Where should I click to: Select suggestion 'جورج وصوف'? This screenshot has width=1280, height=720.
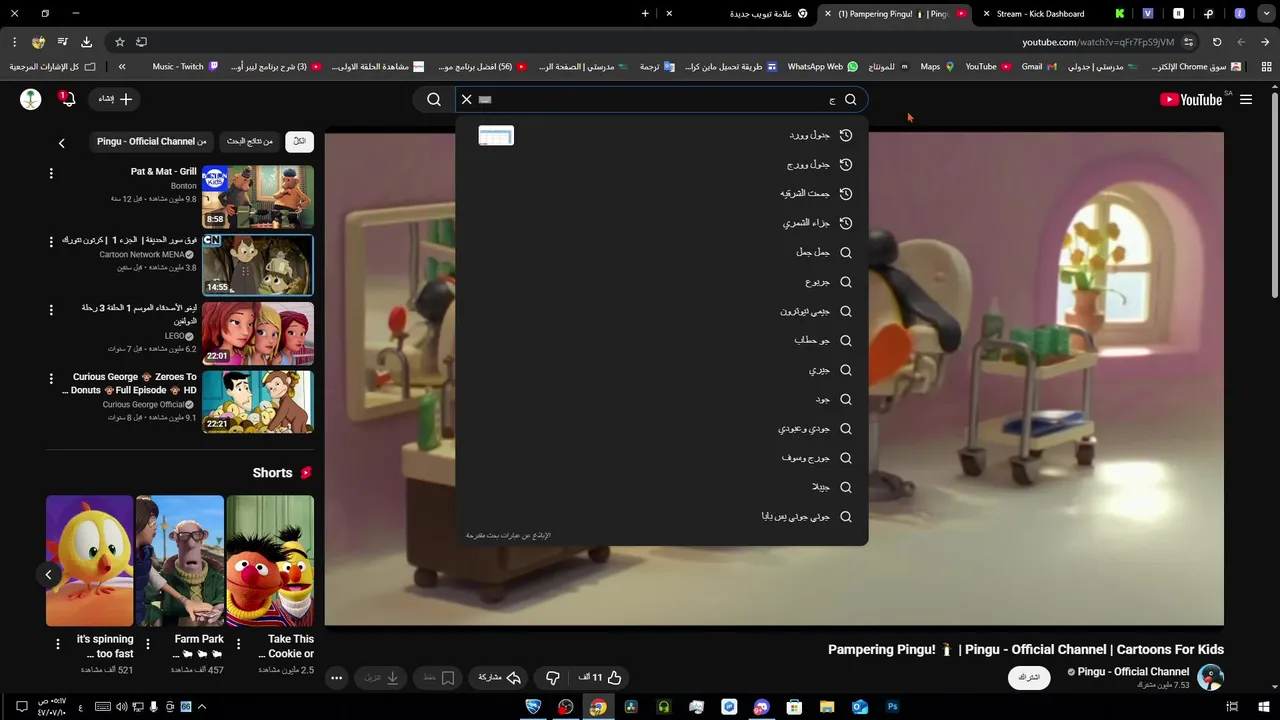click(x=662, y=458)
